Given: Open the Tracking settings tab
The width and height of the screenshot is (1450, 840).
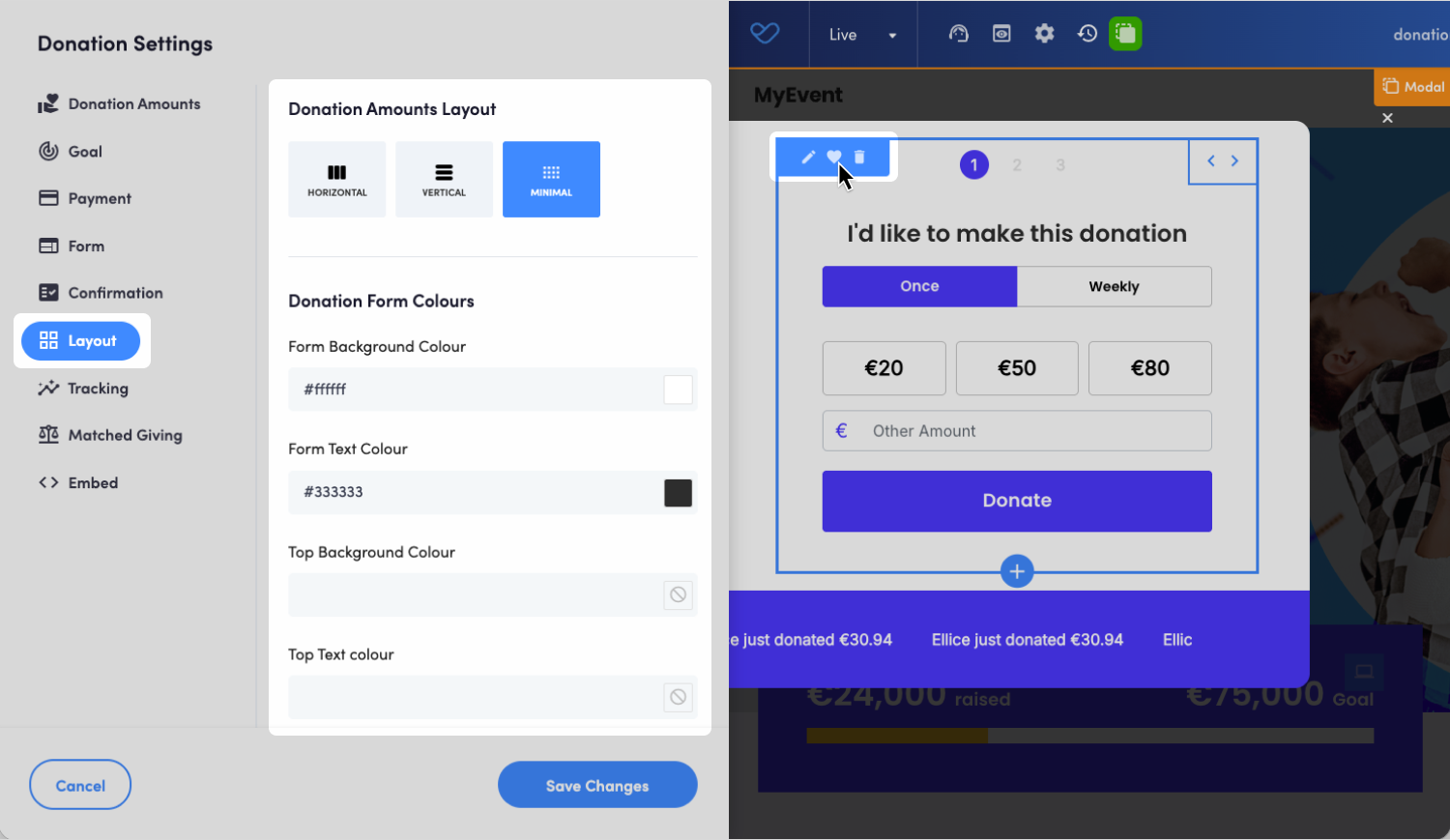Looking at the screenshot, I should tap(97, 389).
